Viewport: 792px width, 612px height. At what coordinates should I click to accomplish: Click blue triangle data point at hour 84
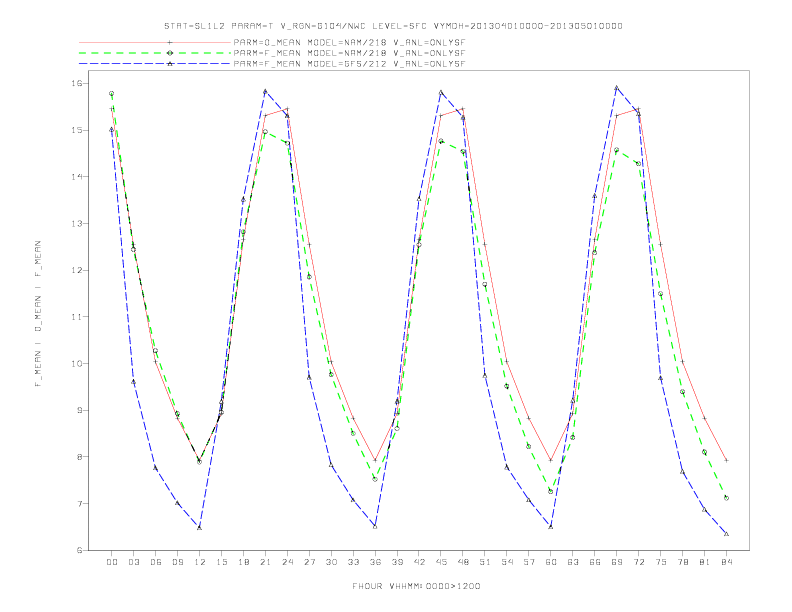click(x=726, y=534)
